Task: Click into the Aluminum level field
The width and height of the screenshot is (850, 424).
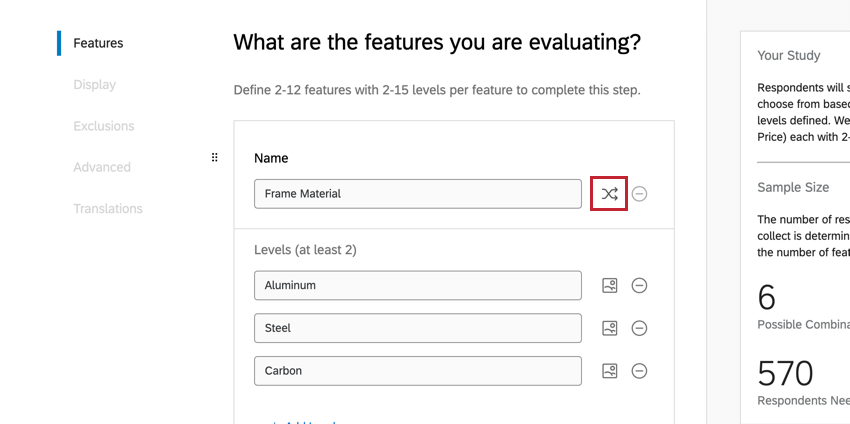Action: tap(417, 286)
